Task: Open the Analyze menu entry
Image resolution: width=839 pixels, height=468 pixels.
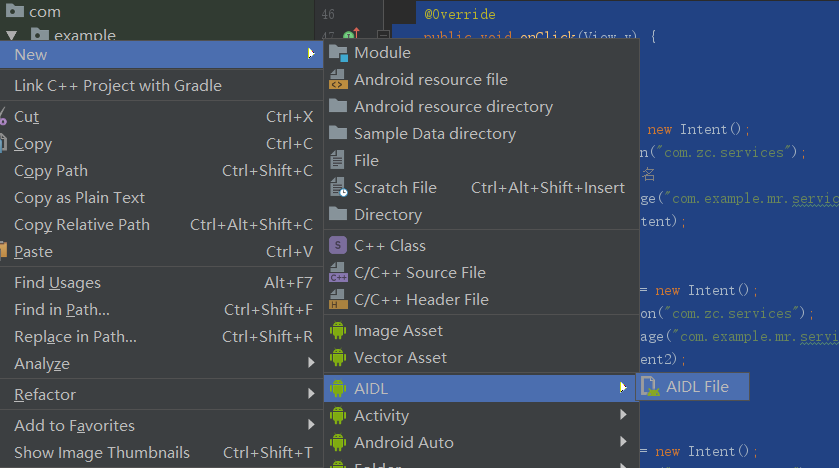Action: click(161, 363)
